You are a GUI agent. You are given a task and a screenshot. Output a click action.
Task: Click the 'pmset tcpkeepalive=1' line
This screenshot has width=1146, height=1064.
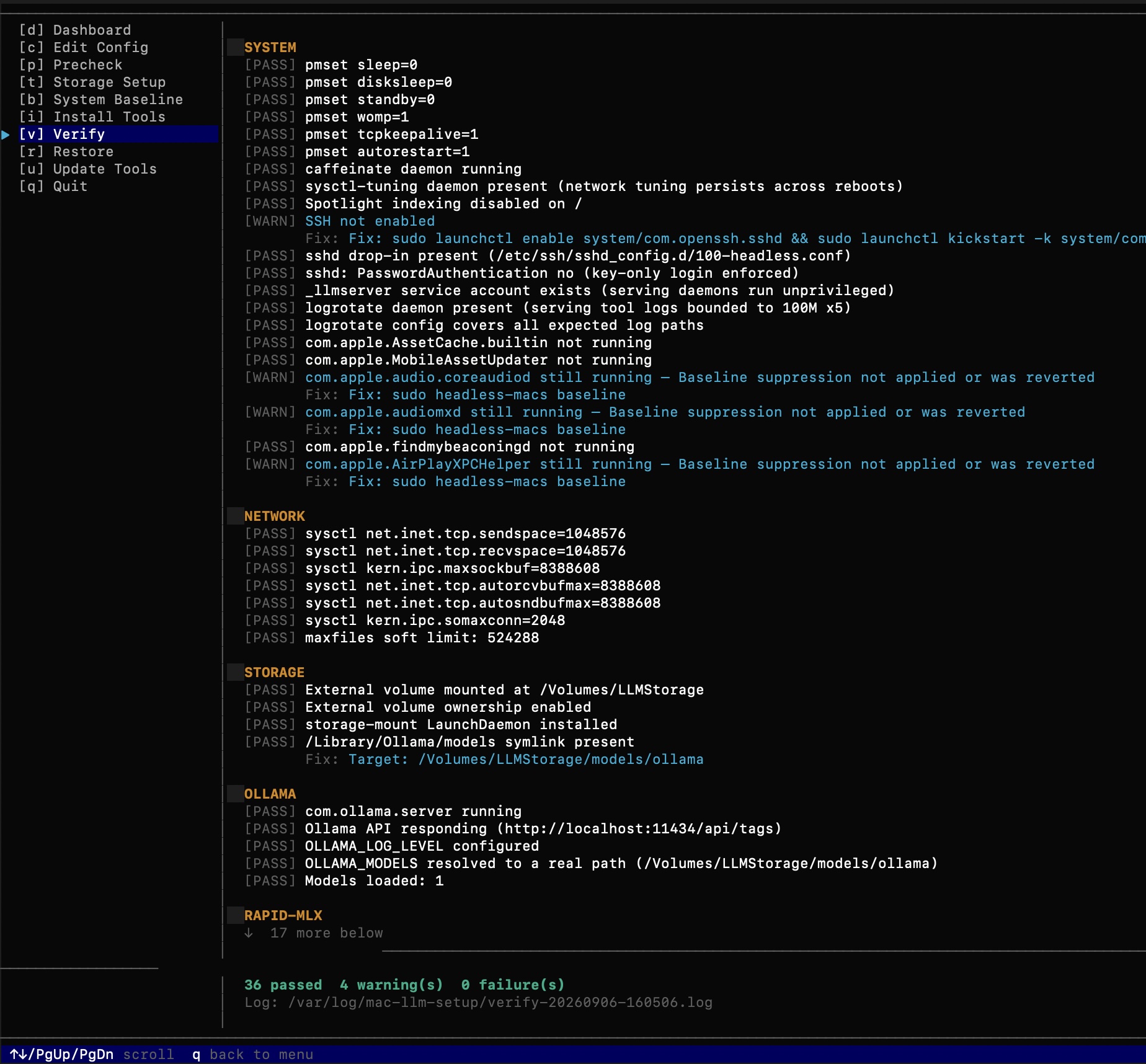point(362,134)
